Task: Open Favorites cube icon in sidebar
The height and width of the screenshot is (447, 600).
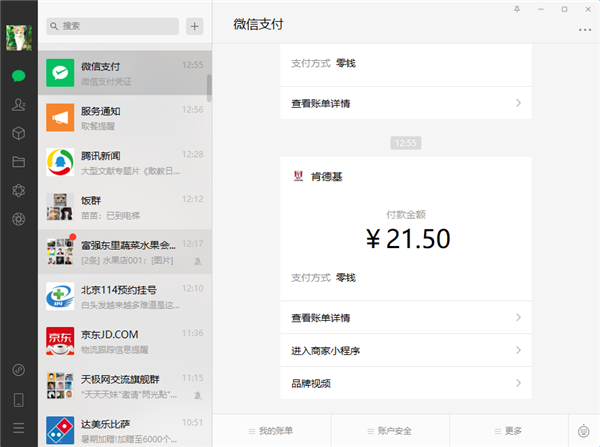Action: point(18,133)
